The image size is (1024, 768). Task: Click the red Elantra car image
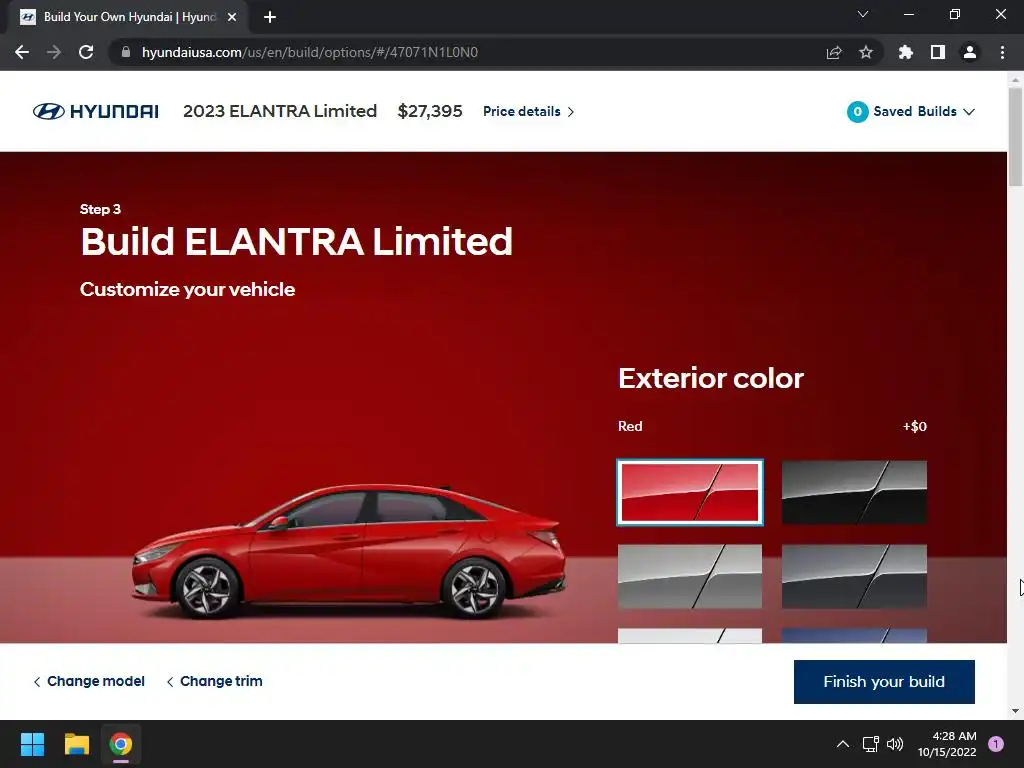[x=349, y=552]
